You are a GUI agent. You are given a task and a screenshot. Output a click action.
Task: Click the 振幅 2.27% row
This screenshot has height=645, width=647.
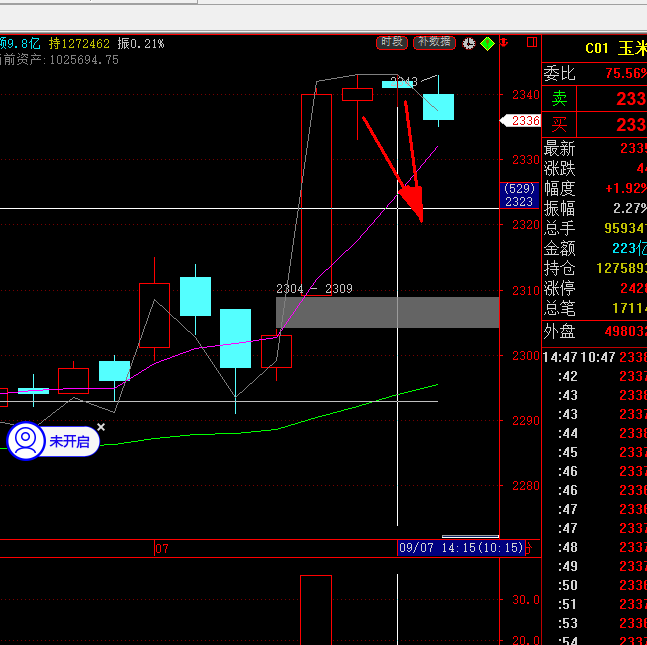[x=595, y=208]
